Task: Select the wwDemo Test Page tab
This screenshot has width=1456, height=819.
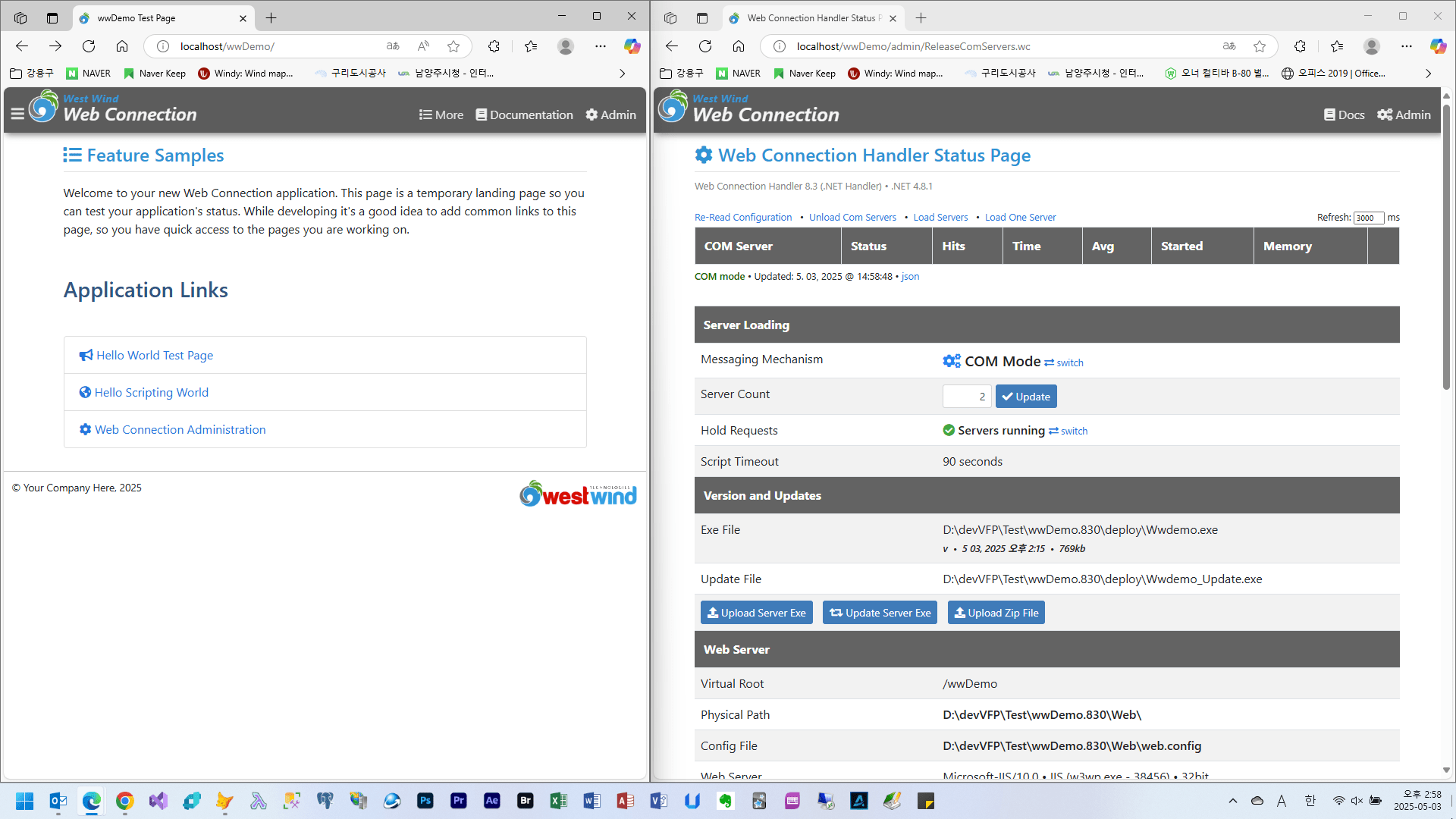Action: click(164, 18)
